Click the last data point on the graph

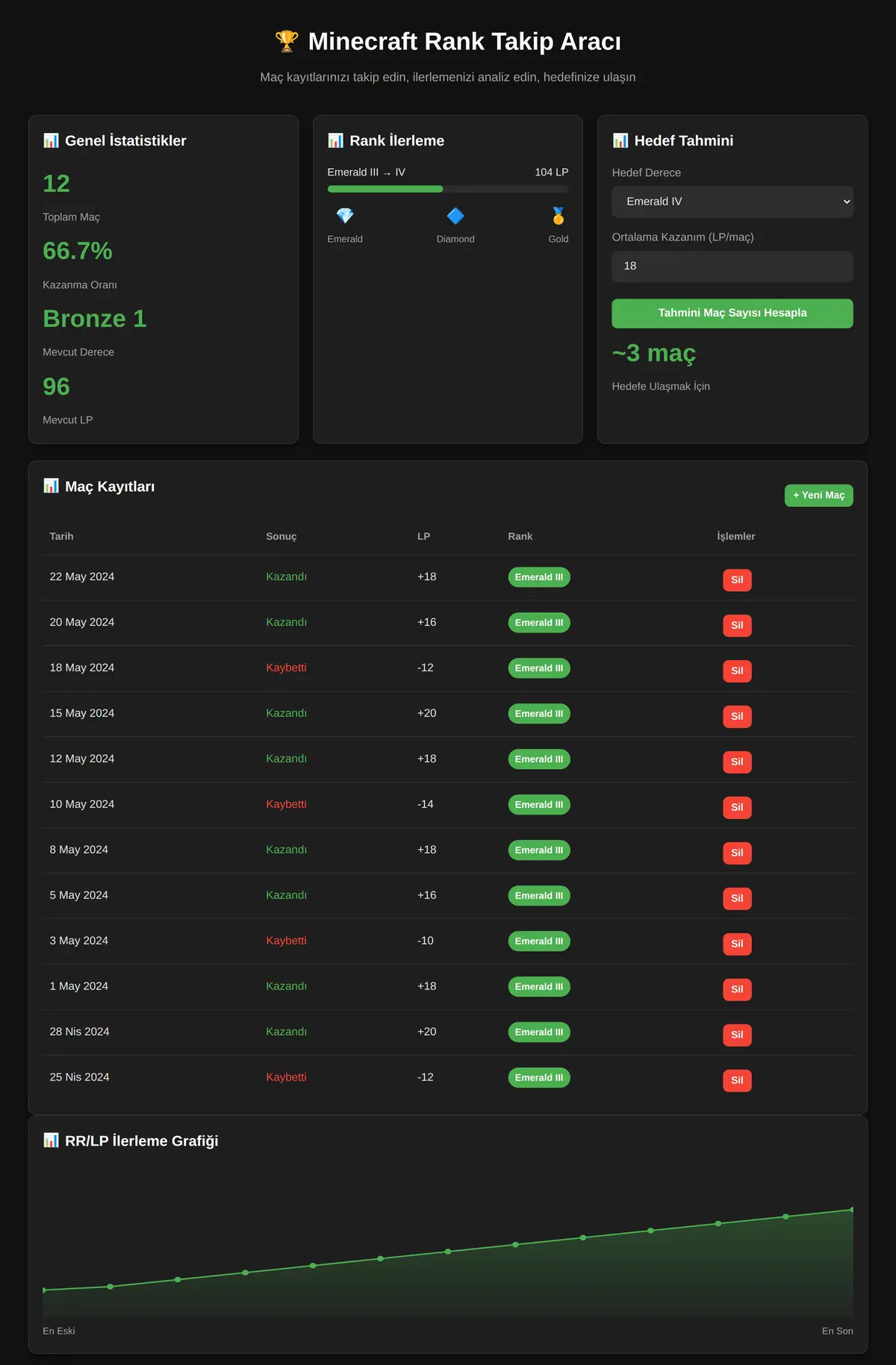point(852,1210)
